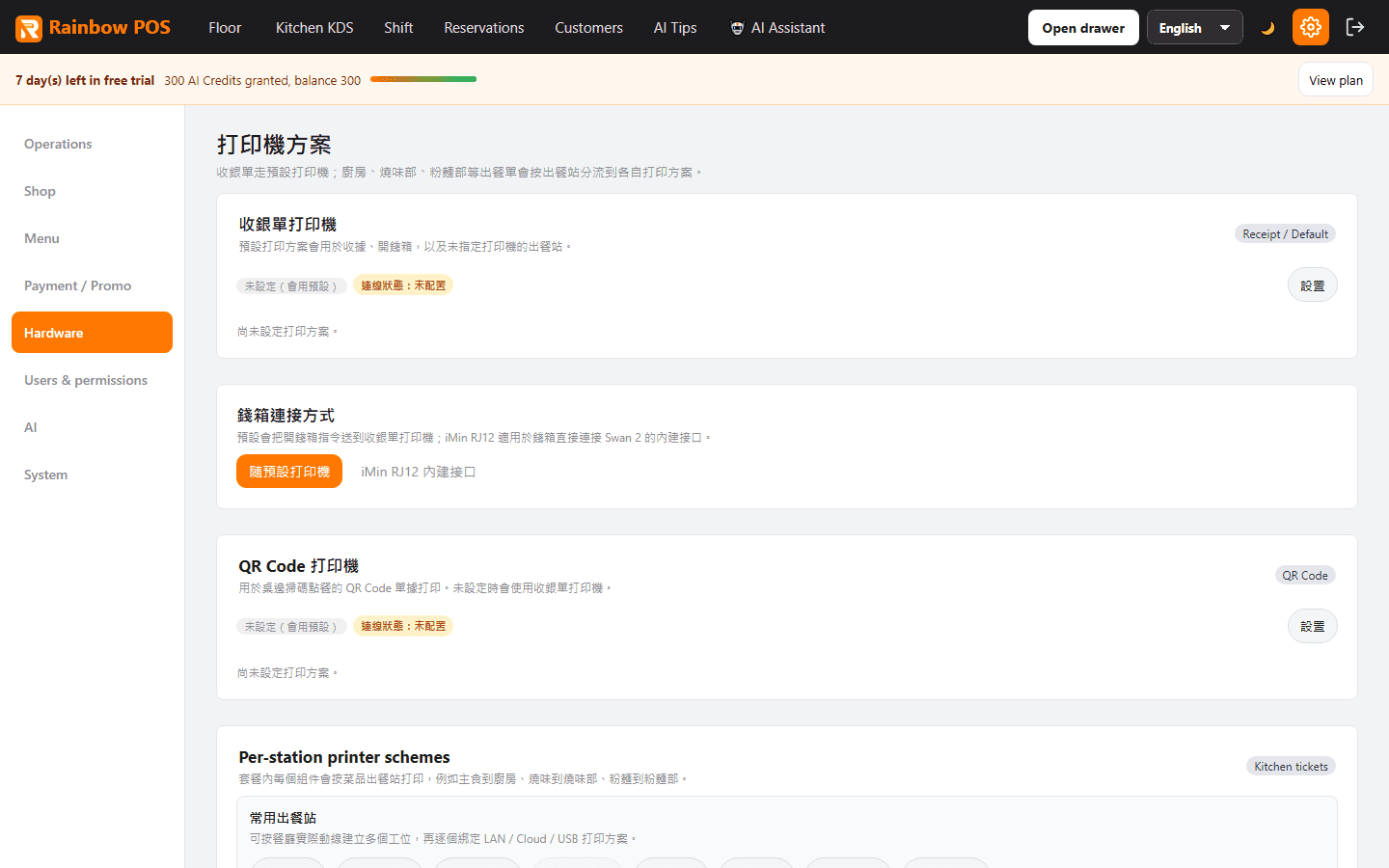Select Operations in the settings sidebar

tap(92, 144)
